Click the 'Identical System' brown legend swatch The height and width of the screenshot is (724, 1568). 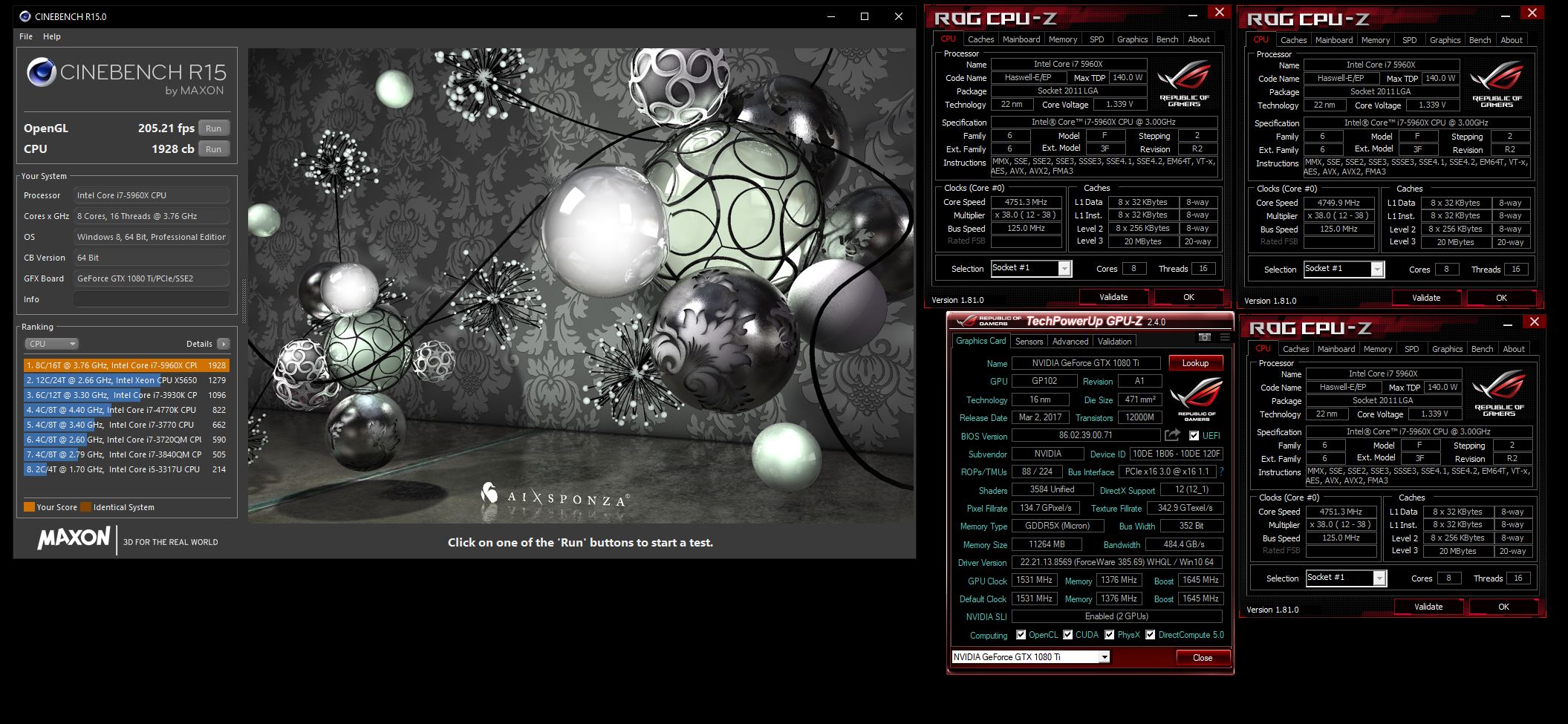click(x=86, y=507)
